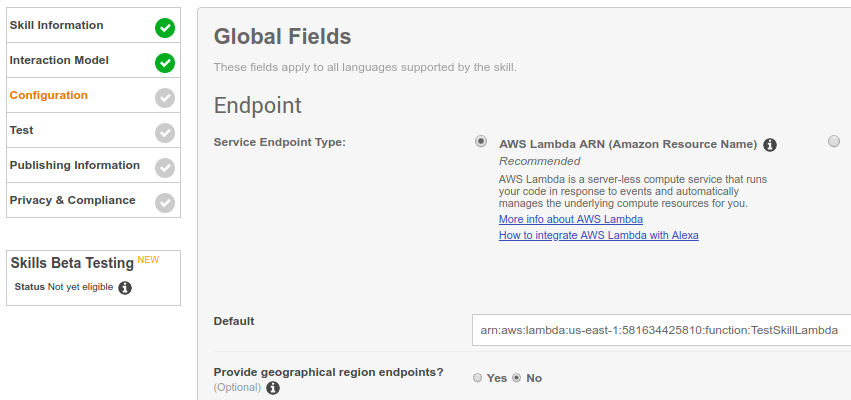Open the Publishing Information section
The image size is (851, 400).
coord(75,165)
